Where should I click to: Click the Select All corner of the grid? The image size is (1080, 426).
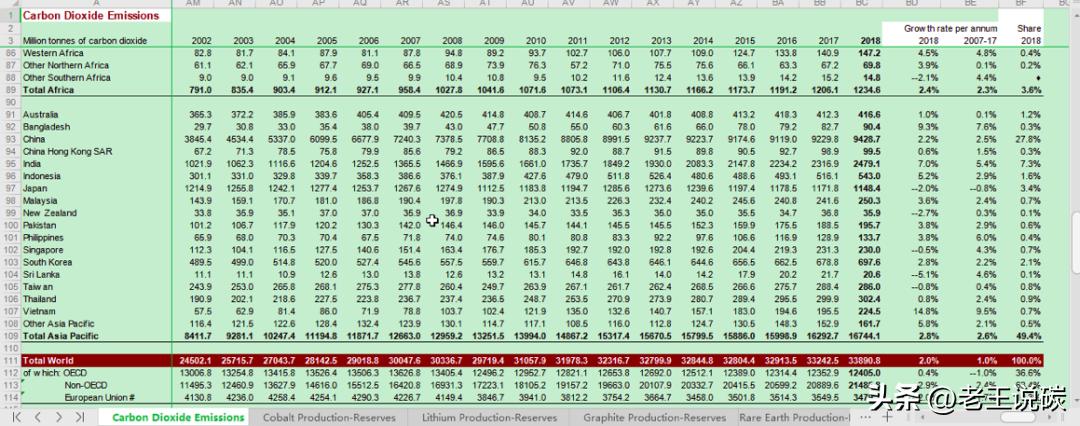tap(9, 3)
